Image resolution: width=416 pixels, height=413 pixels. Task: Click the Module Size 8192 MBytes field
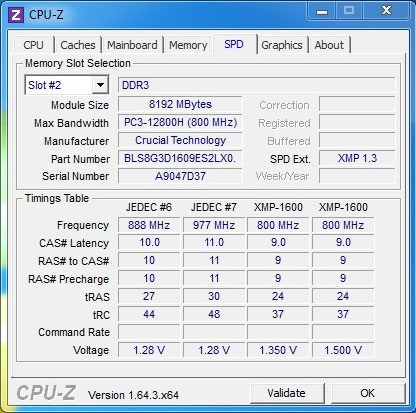point(180,104)
